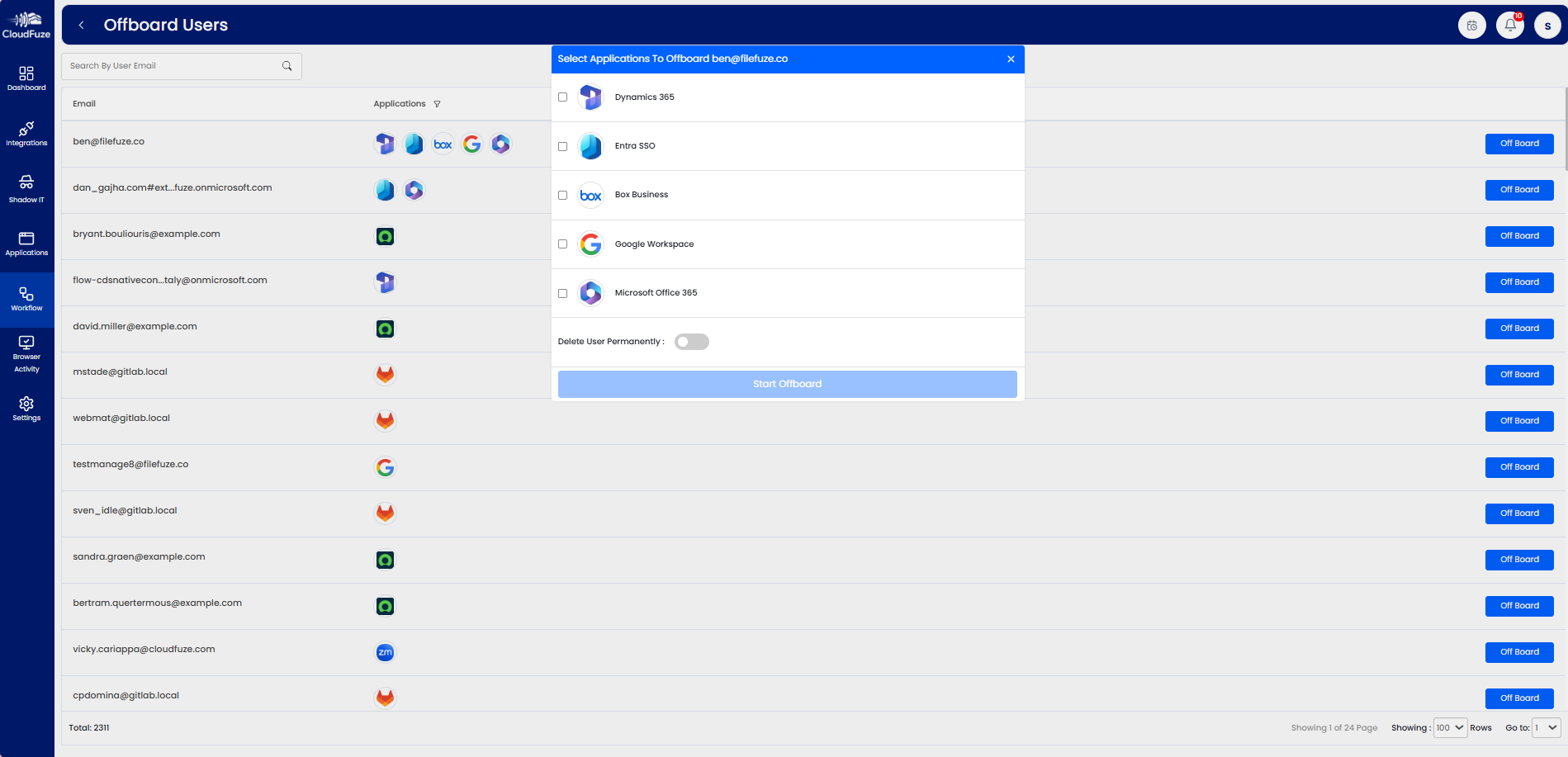Click the Start Offboard button
The width and height of the screenshot is (1568, 757).
tap(787, 384)
